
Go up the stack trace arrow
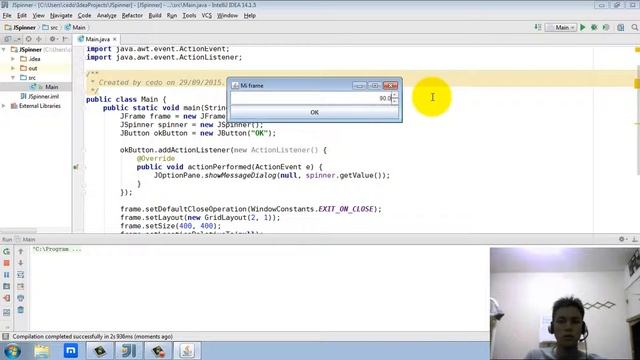(21, 251)
